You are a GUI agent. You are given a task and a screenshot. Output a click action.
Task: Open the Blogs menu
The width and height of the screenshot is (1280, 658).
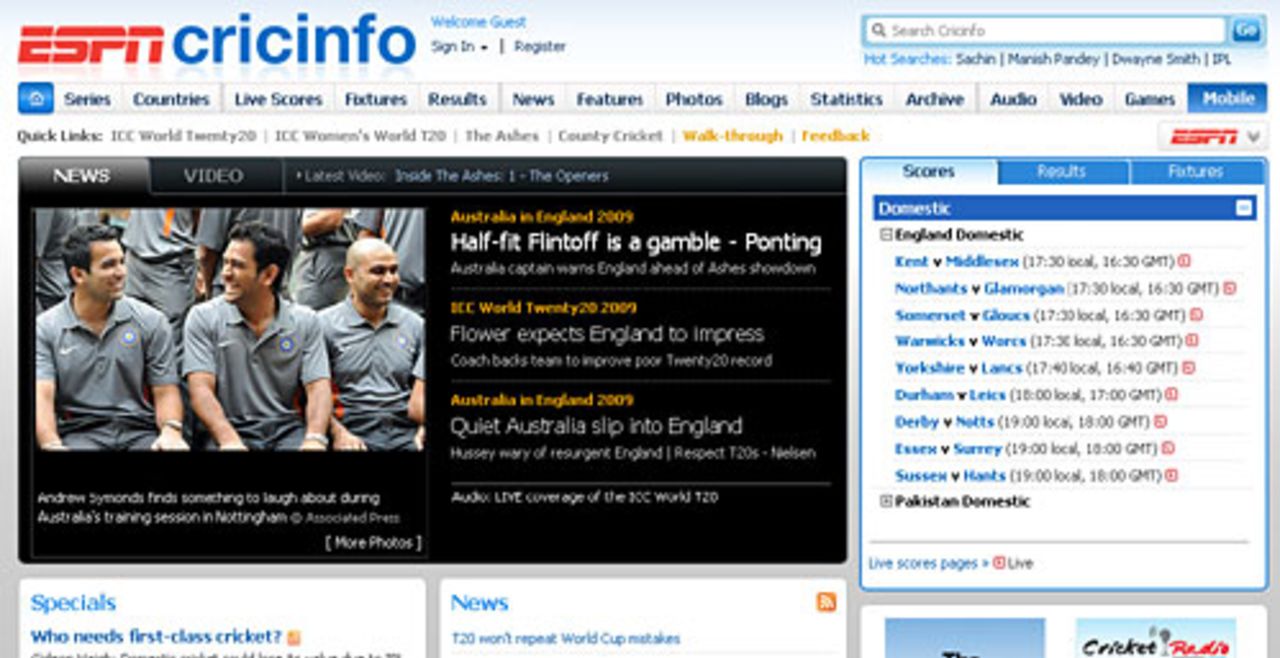[766, 99]
